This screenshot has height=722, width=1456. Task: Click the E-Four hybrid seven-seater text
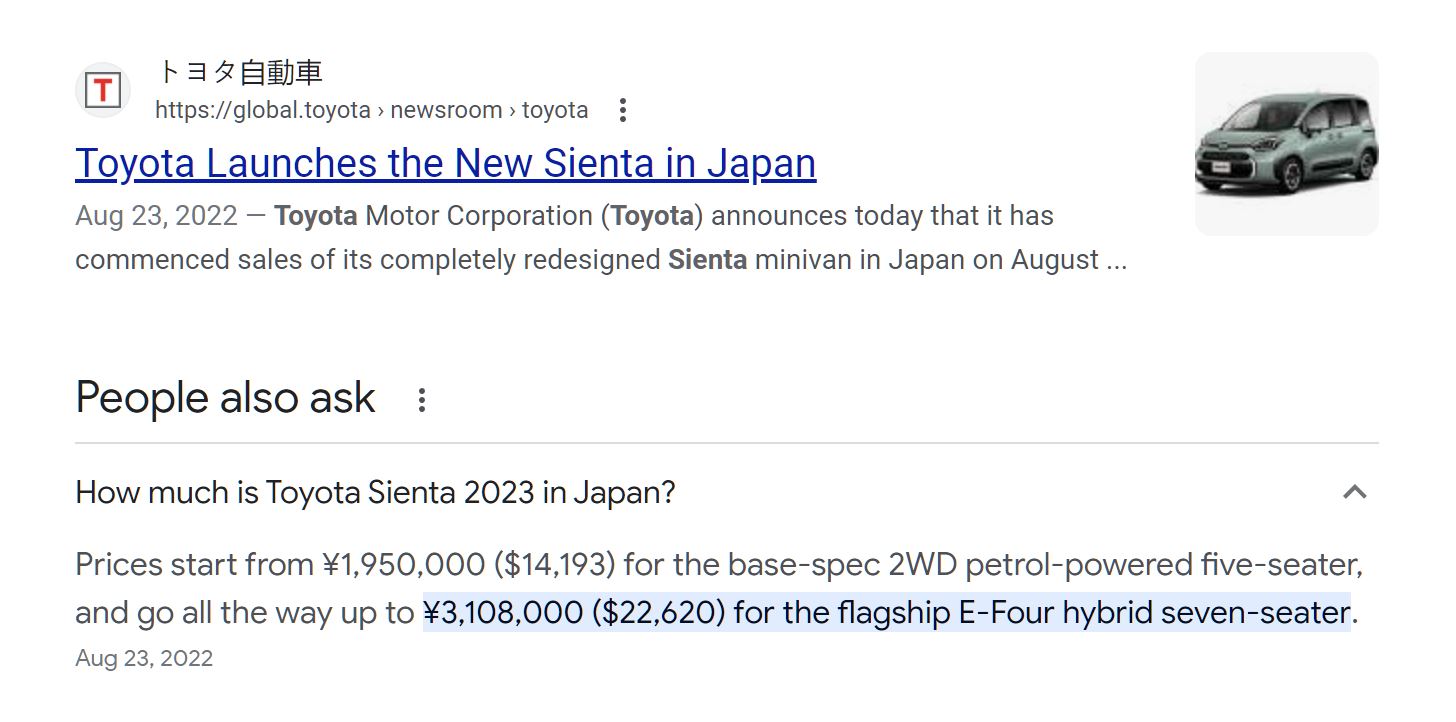click(1154, 612)
